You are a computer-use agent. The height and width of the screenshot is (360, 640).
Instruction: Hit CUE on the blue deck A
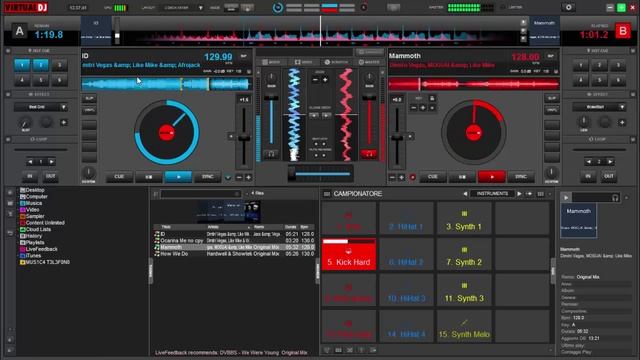tap(119, 177)
